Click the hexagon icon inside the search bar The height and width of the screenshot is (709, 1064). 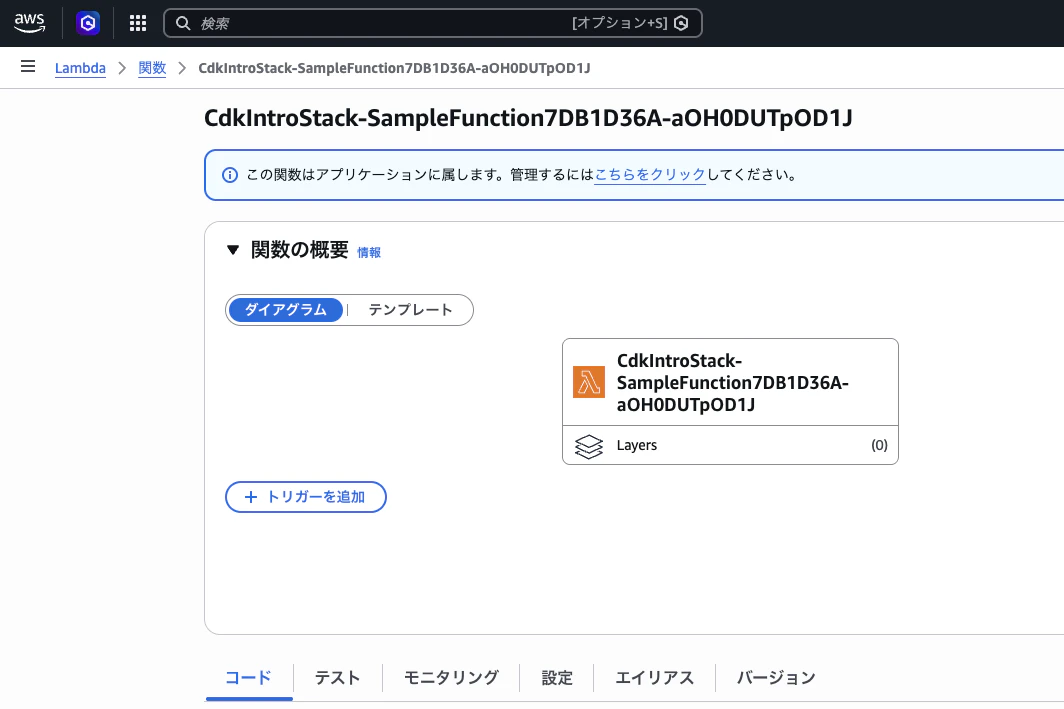click(681, 23)
